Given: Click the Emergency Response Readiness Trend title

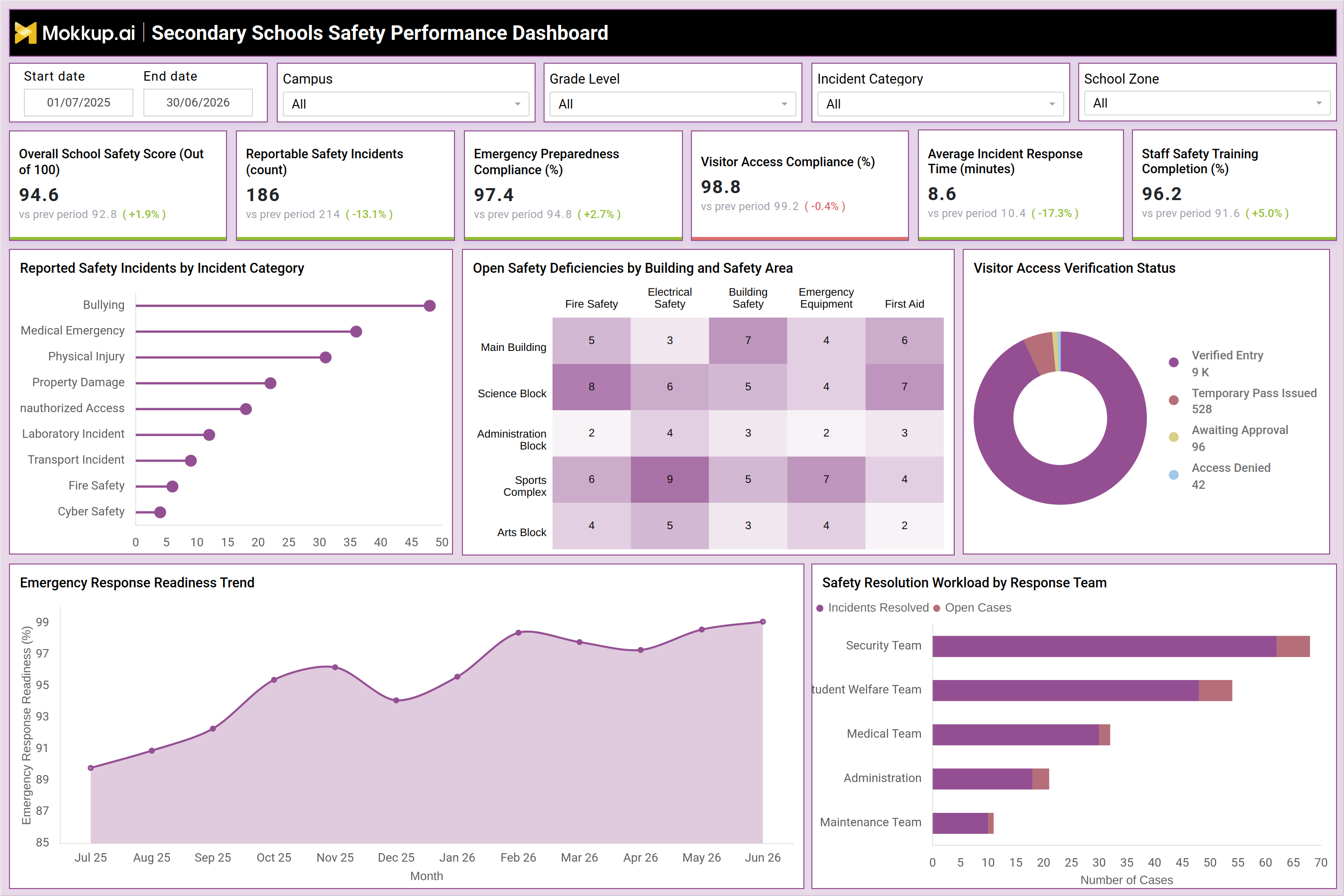Looking at the screenshot, I should coord(137,583).
